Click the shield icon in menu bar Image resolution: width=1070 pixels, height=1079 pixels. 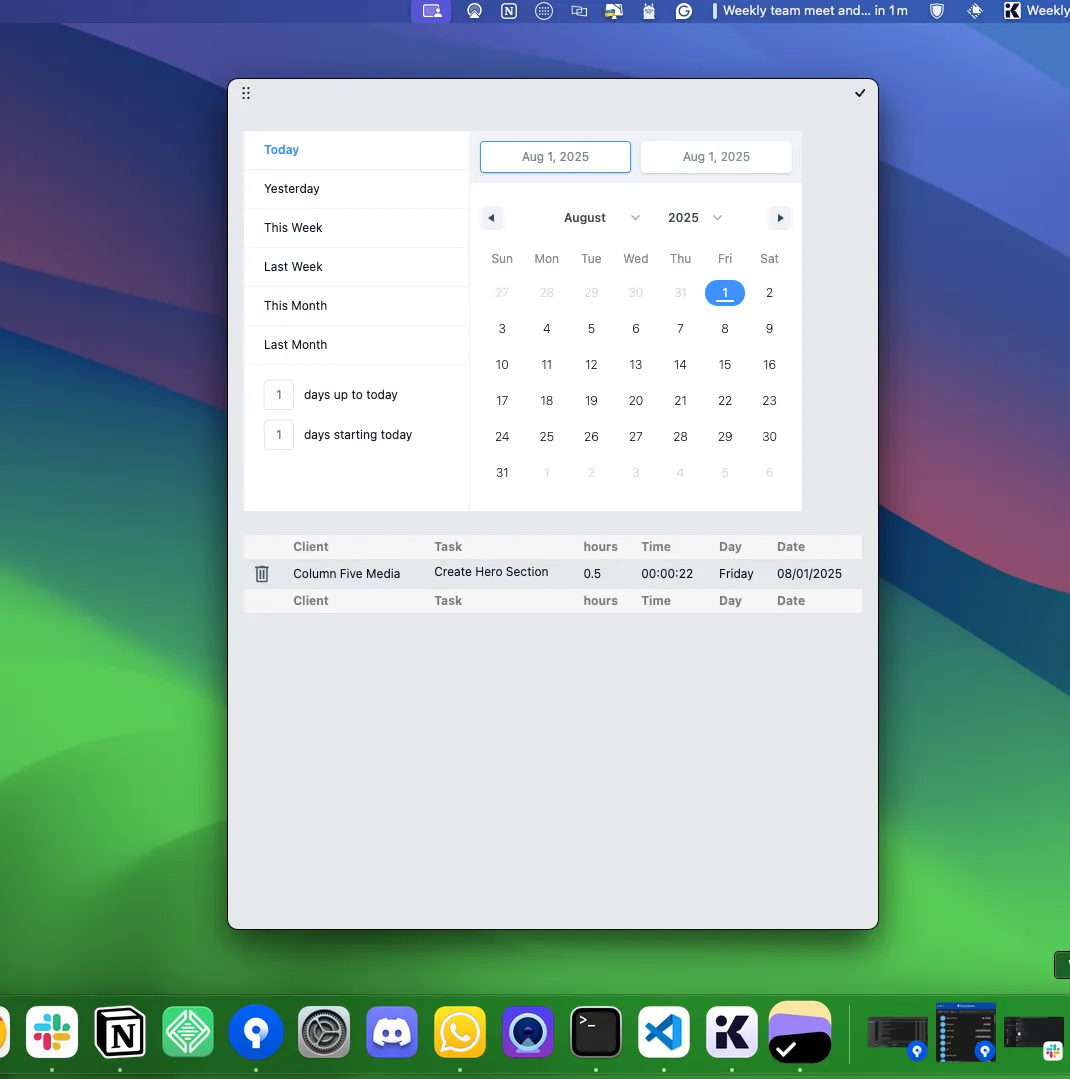pos(937,11)
